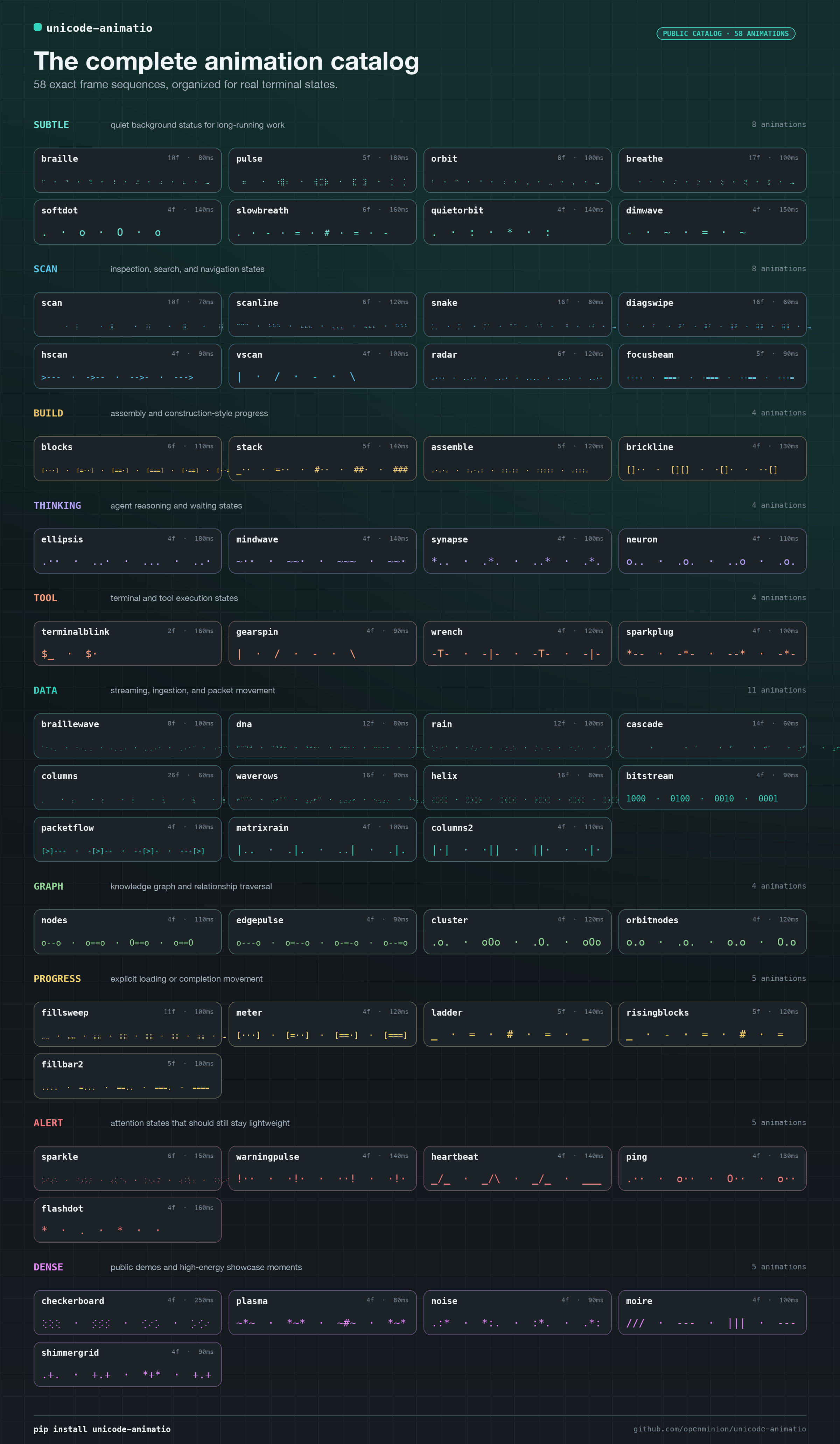
Task: Open the github.com/openminion/unicode-animatio link
Action: pos(720,1429)
